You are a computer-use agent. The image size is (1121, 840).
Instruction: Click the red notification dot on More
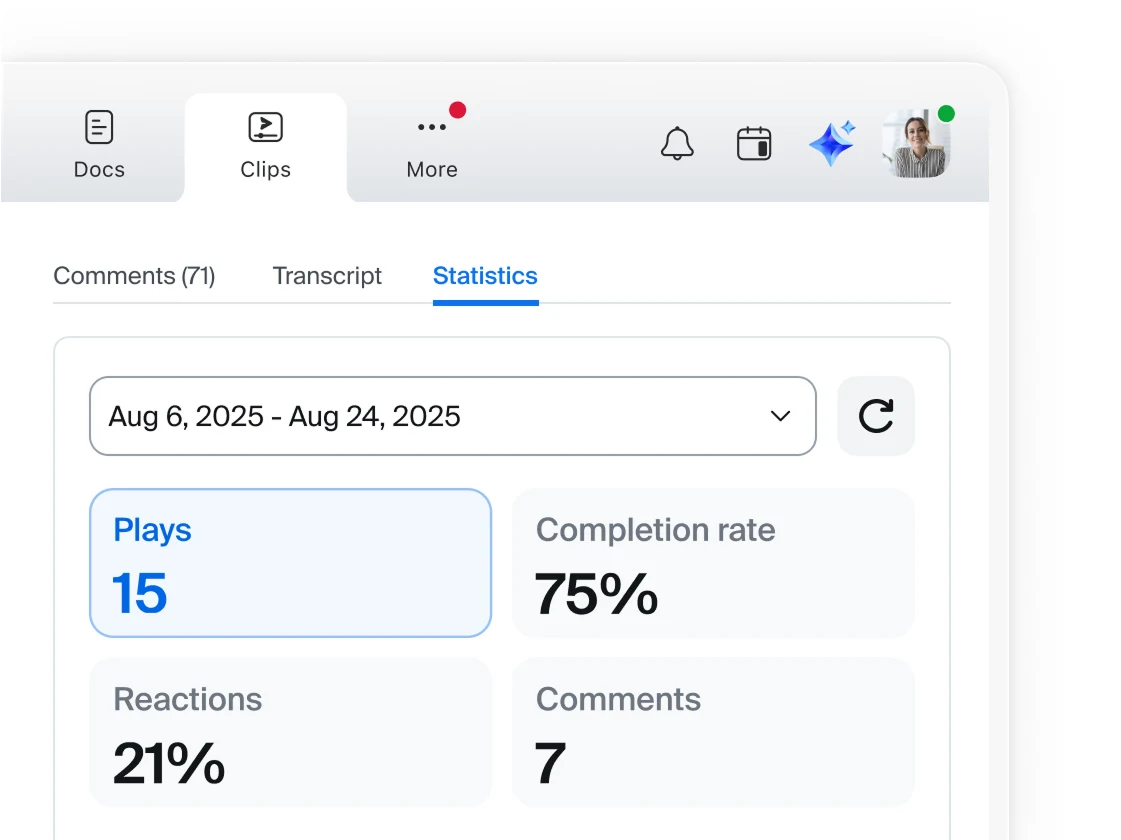click(x=458, y=110)
